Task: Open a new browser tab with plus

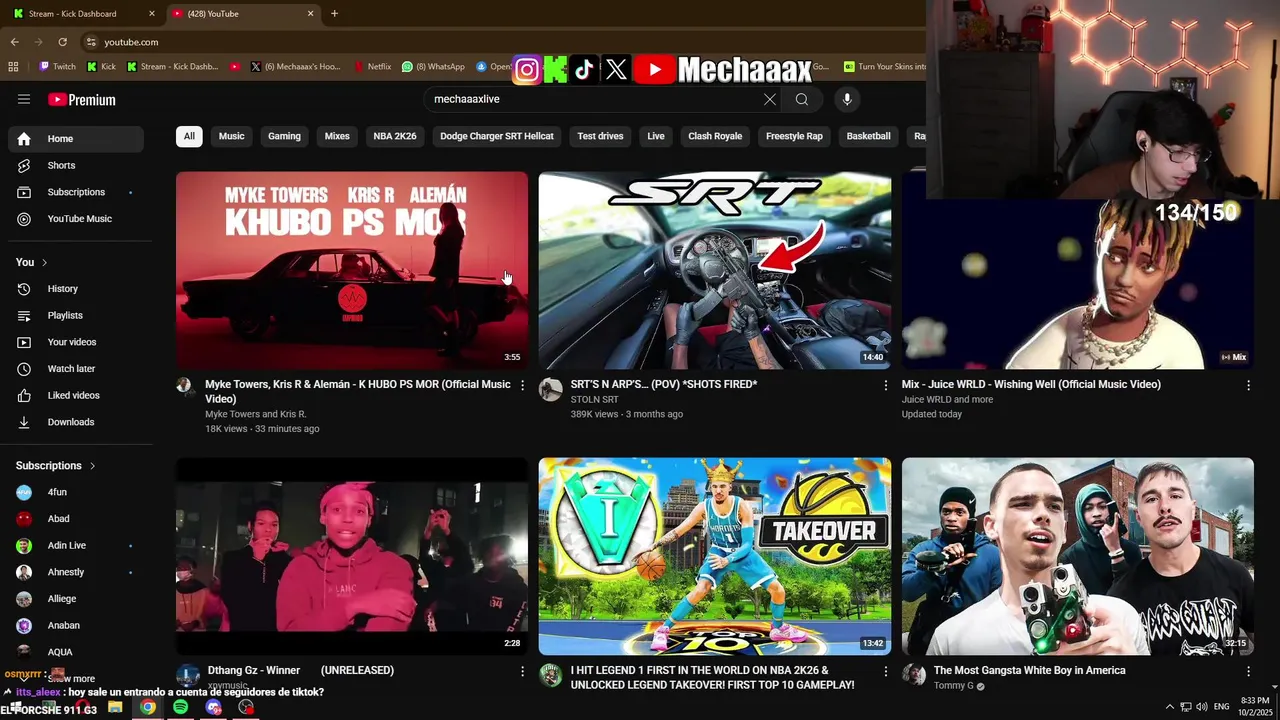Action: point(334,14)
